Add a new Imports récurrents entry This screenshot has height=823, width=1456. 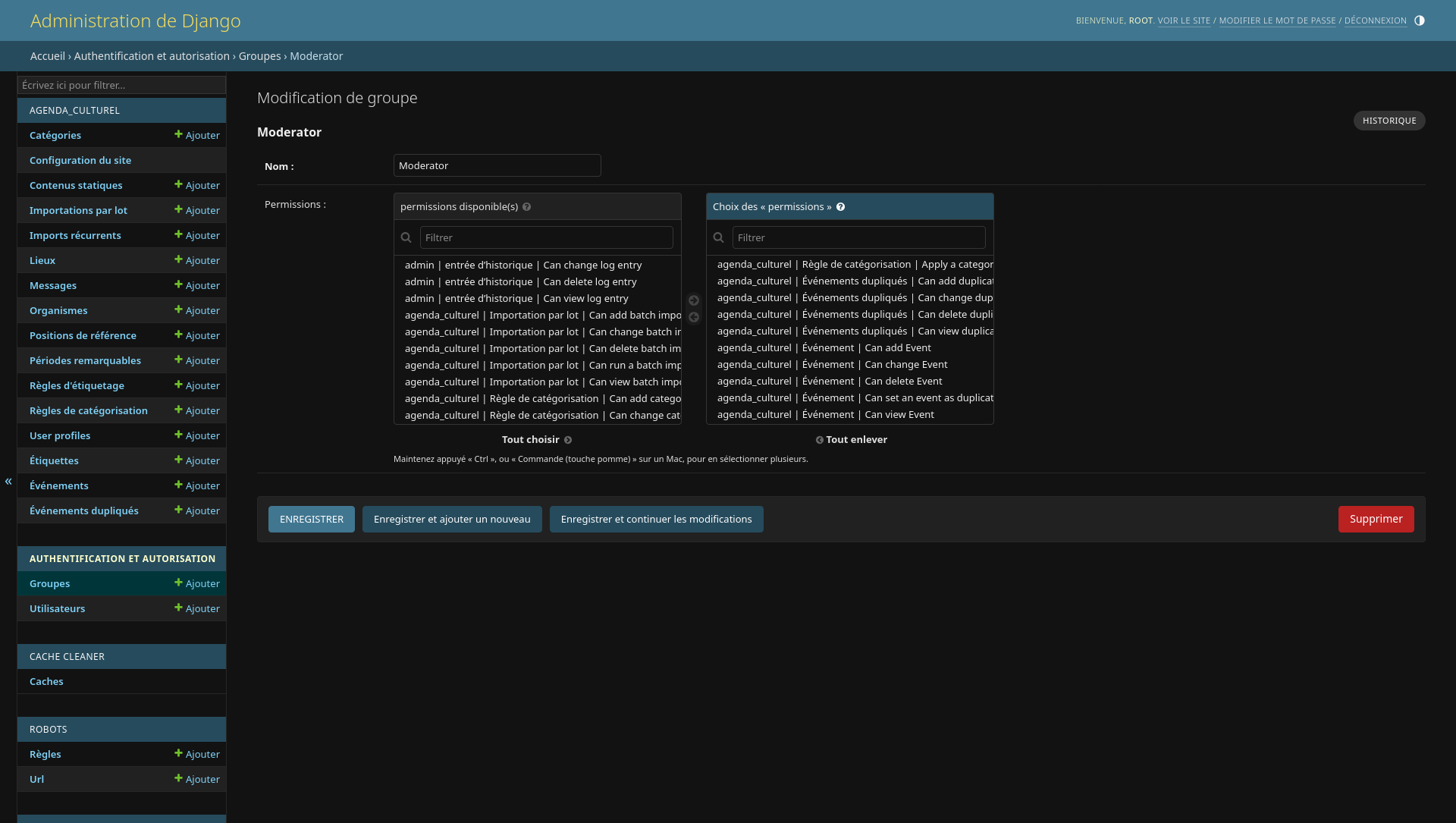(197, 235)
